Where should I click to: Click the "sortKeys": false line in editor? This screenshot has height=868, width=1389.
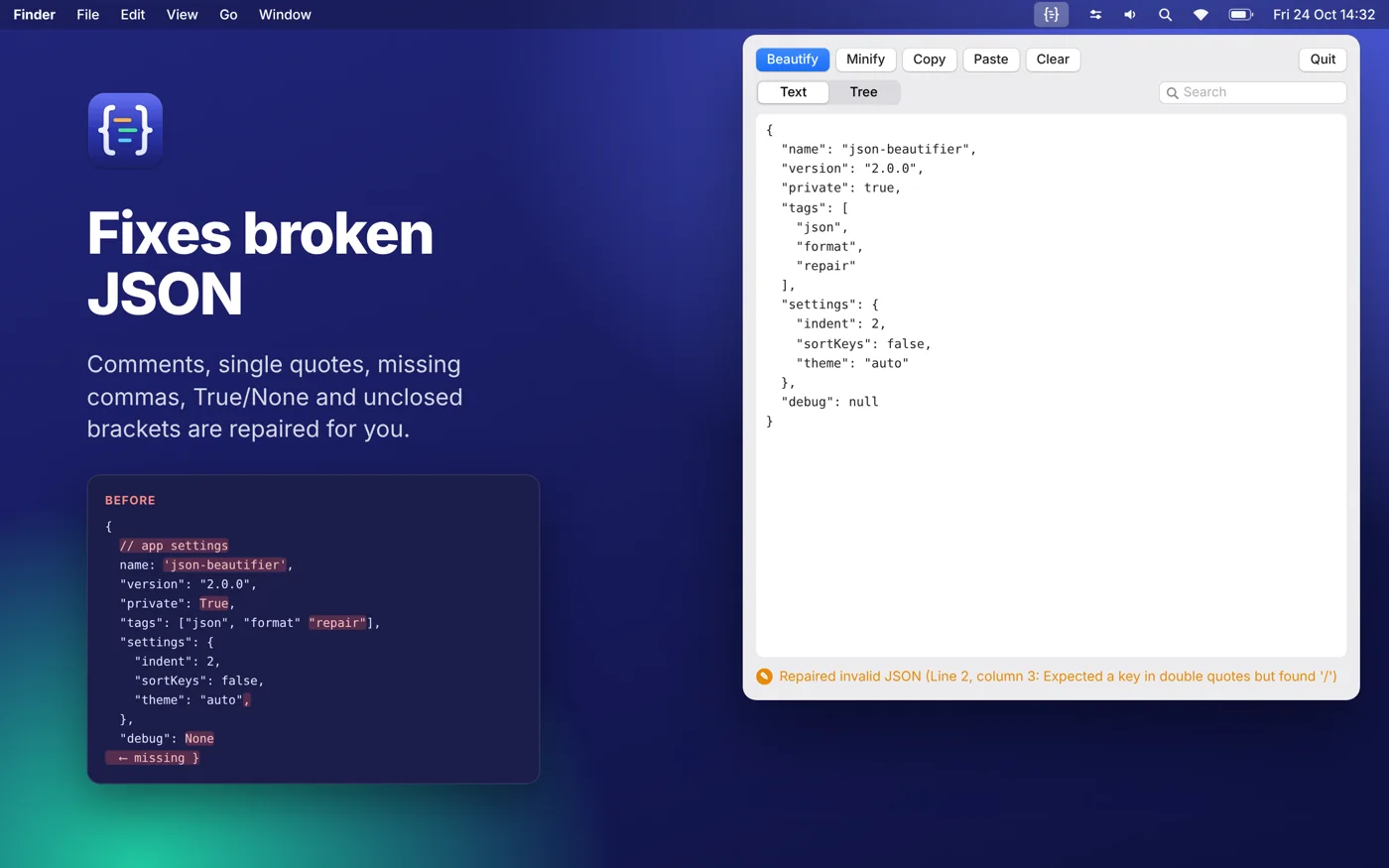click(x=863, y=344)
